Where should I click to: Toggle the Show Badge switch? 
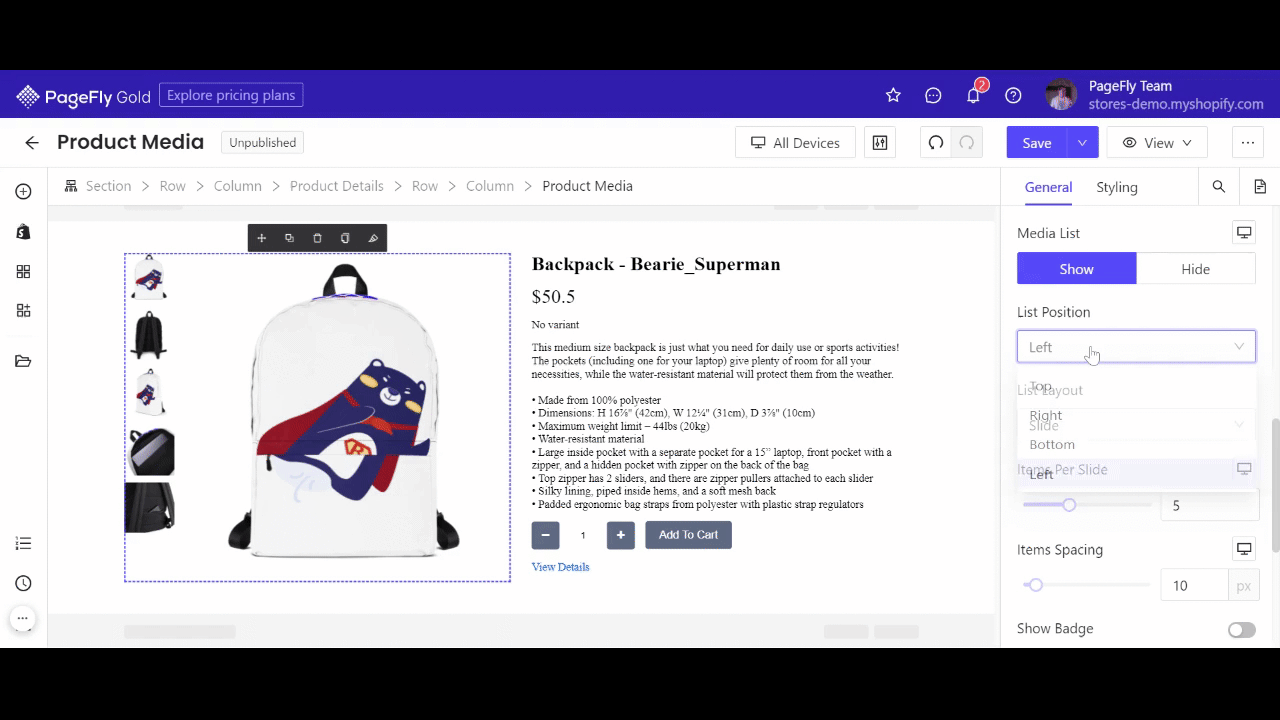[1242, 630]
